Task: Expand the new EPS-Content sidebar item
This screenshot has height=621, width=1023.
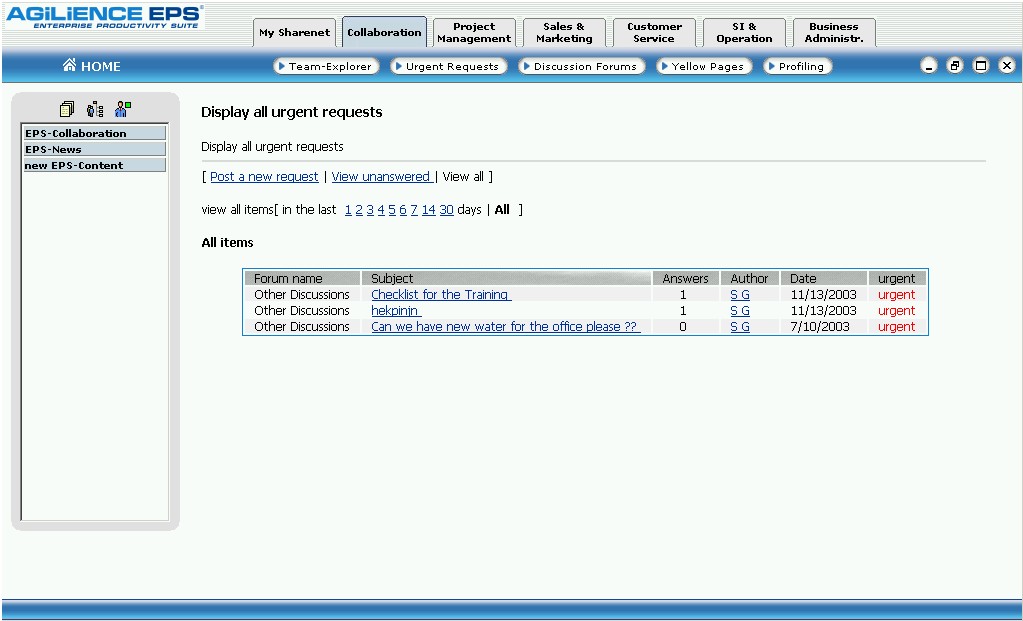Action: (x=94, y=165)
